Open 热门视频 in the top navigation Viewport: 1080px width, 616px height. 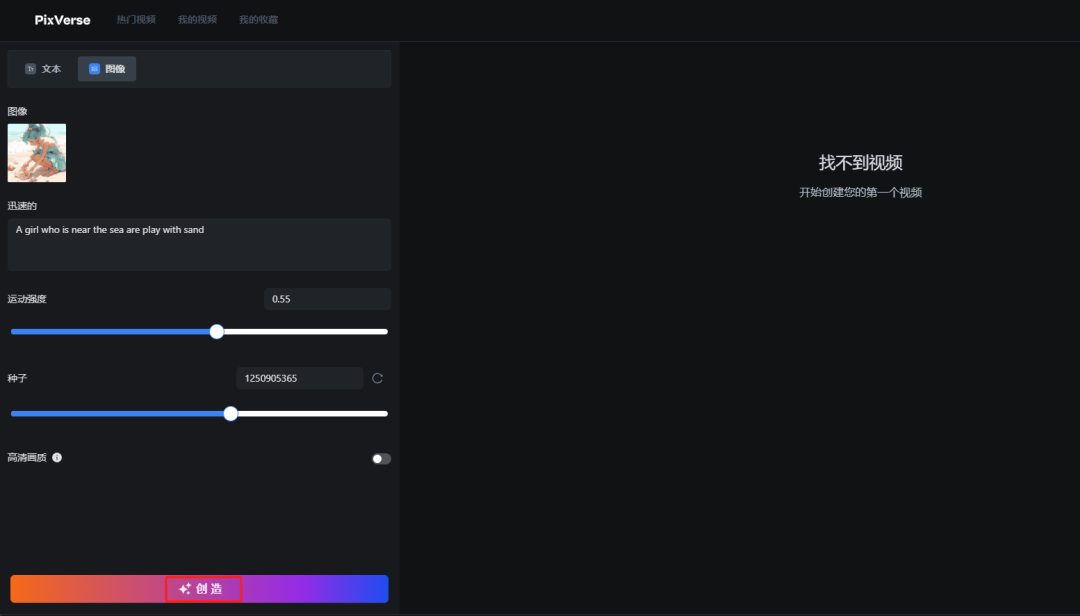(136, 19)
